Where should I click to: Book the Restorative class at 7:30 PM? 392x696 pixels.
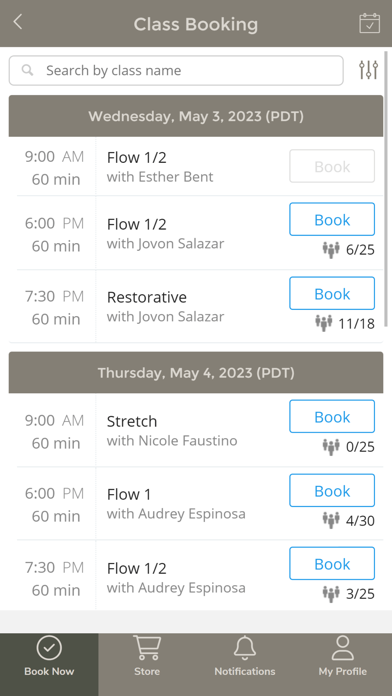(x=332, y=293)
